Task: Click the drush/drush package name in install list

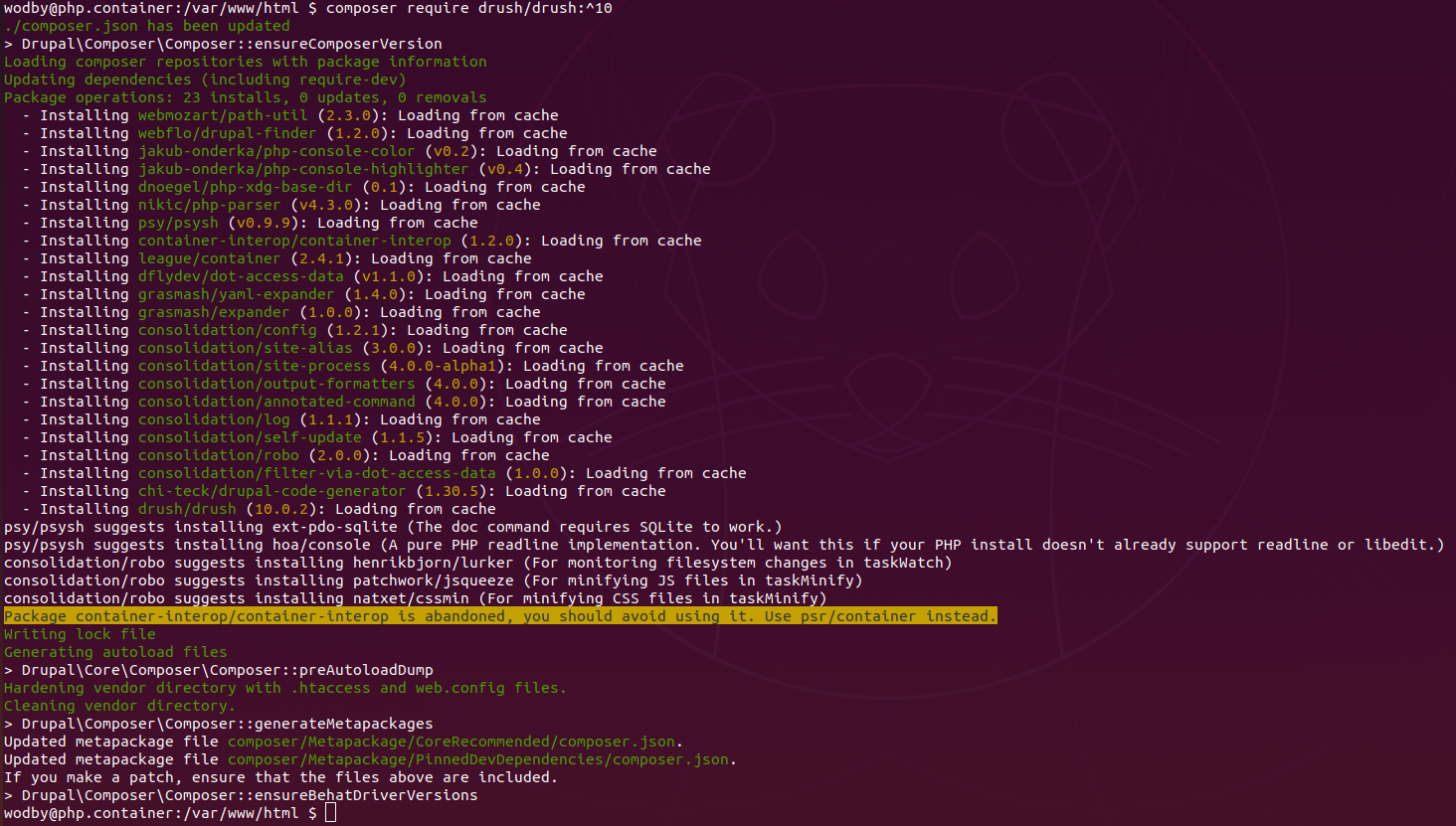Action: coord(187,509)
